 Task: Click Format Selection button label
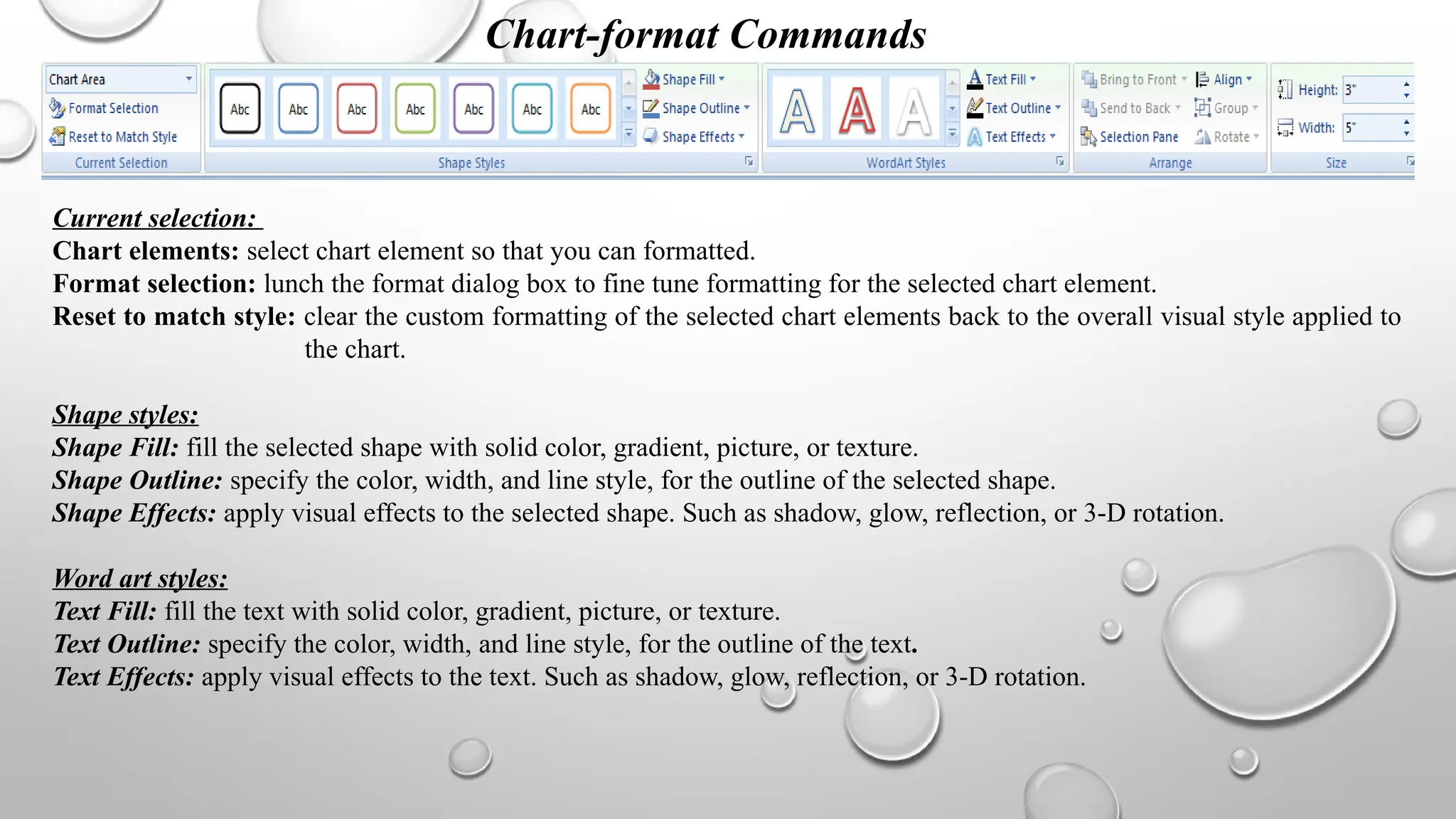[x=114, y=108]
